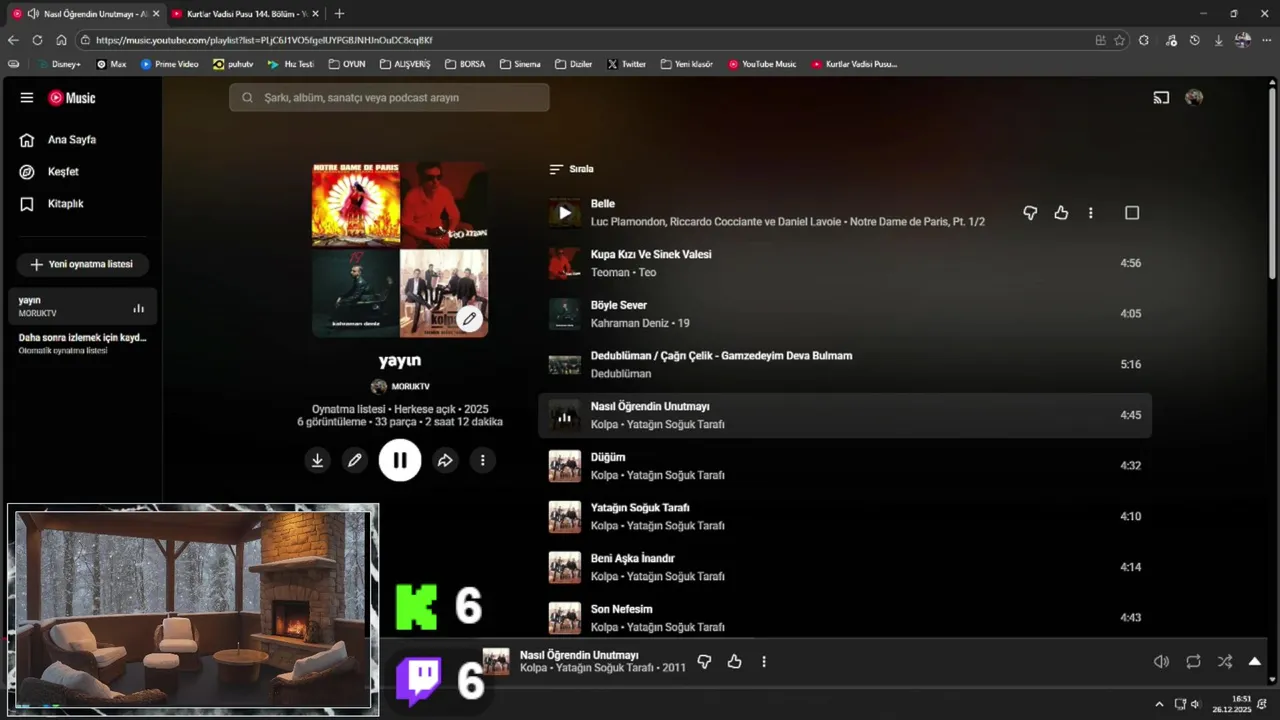Open three-dot menu for Belle

pos(1091,213)
